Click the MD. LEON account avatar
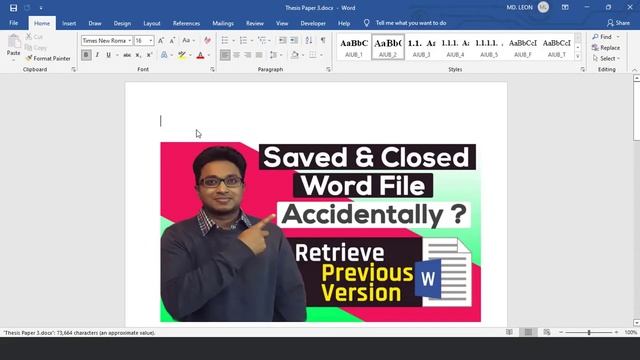Image resolution: width=640 pixels, height=360 pixels. 543,7
